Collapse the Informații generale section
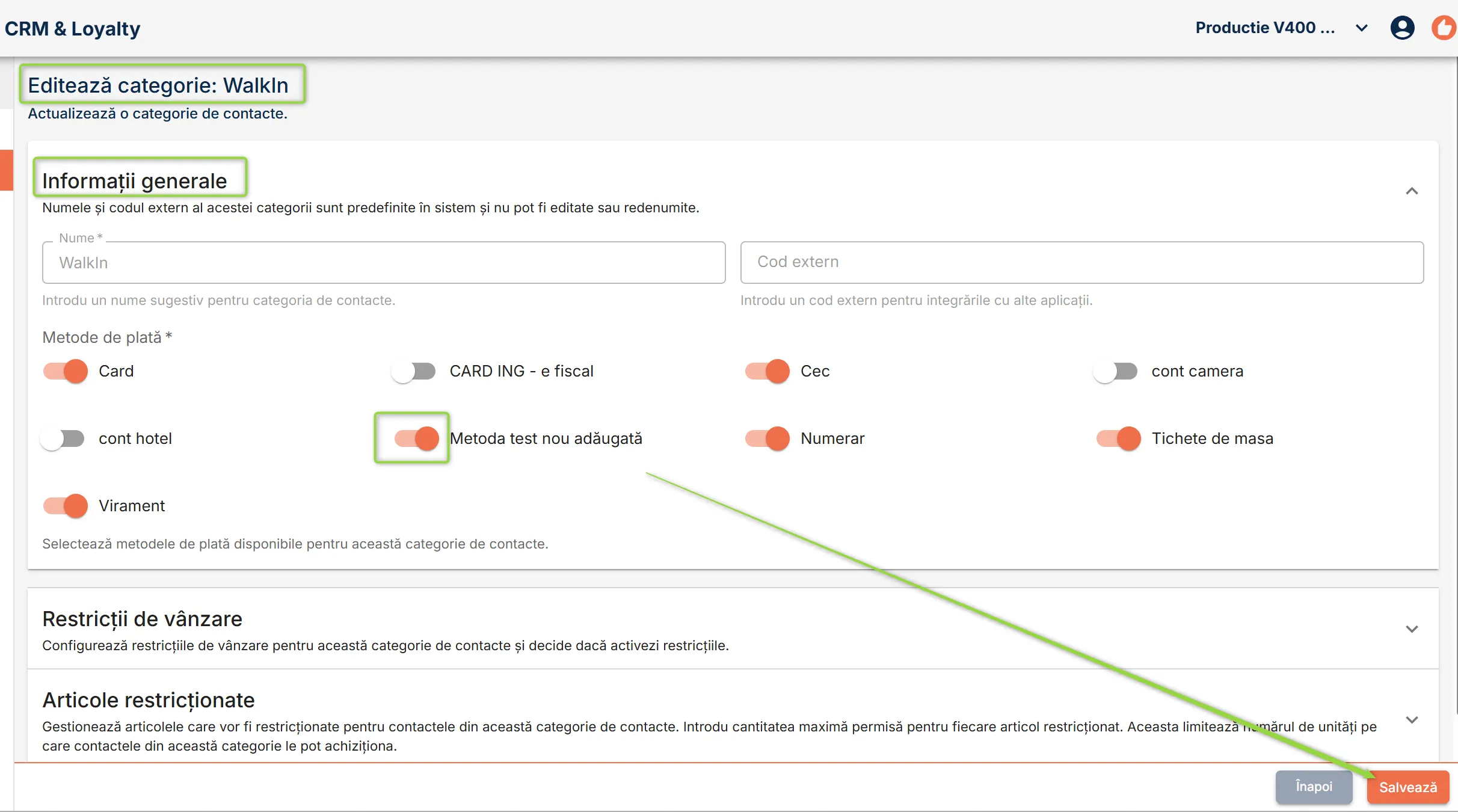This screenshot has width=1458, height=812. point(1412,191)
